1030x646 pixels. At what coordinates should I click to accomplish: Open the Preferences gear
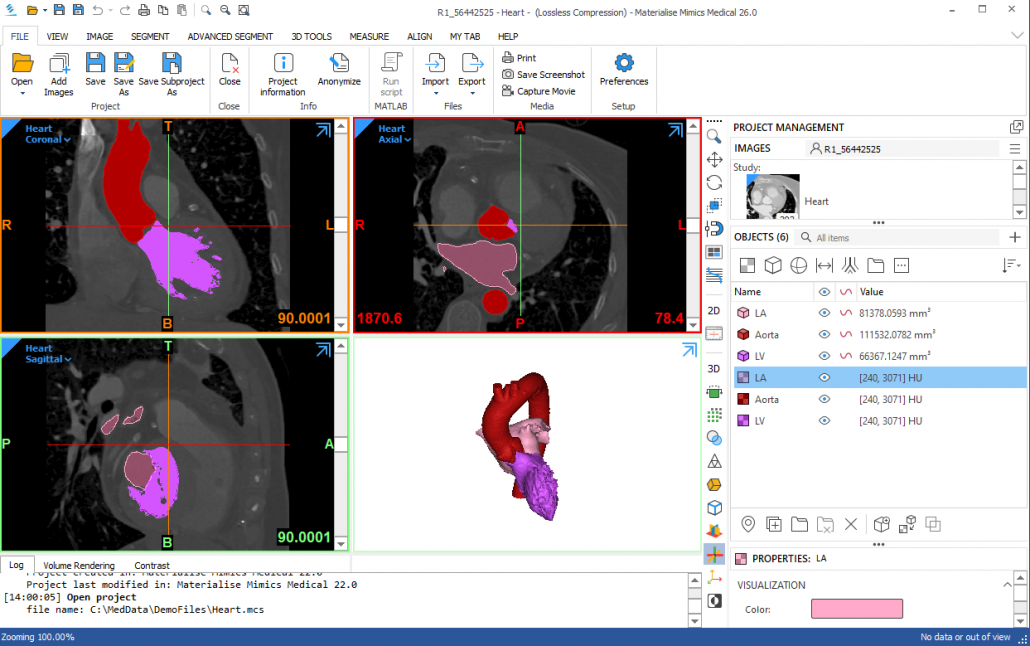click(624, 63)
